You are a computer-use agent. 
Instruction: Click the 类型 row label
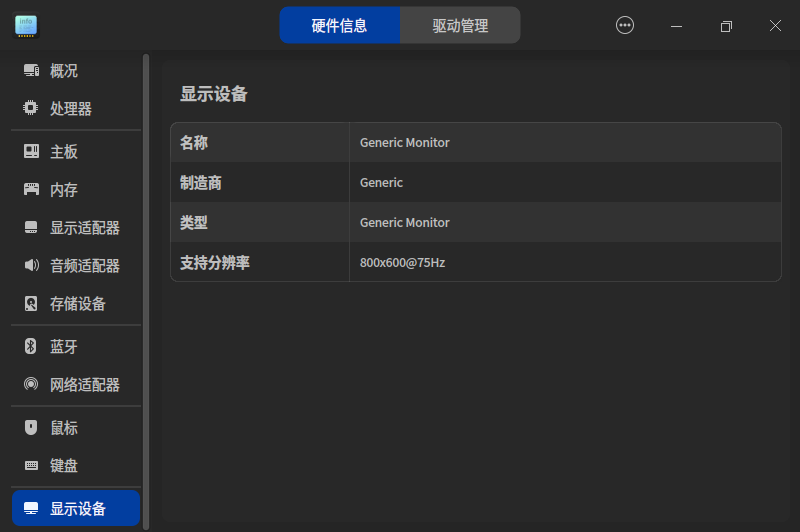coord(194,222)
